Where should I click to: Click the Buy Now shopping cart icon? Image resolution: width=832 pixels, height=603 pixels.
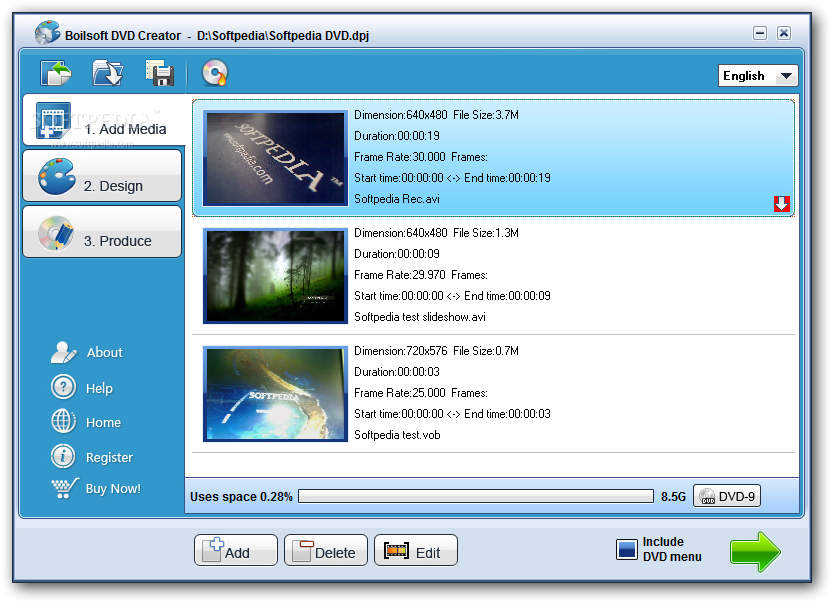point(65,488)
